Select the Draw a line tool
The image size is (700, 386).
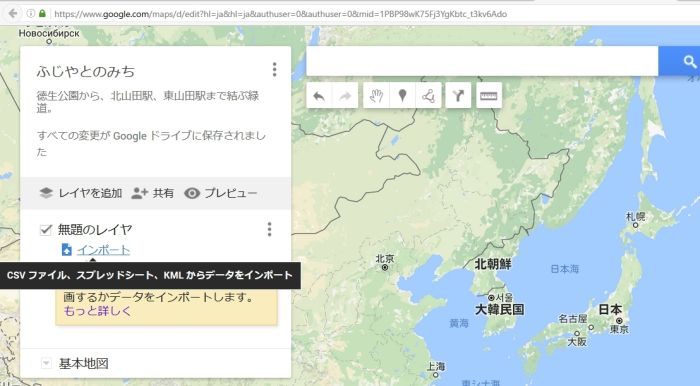click(429, 95)
